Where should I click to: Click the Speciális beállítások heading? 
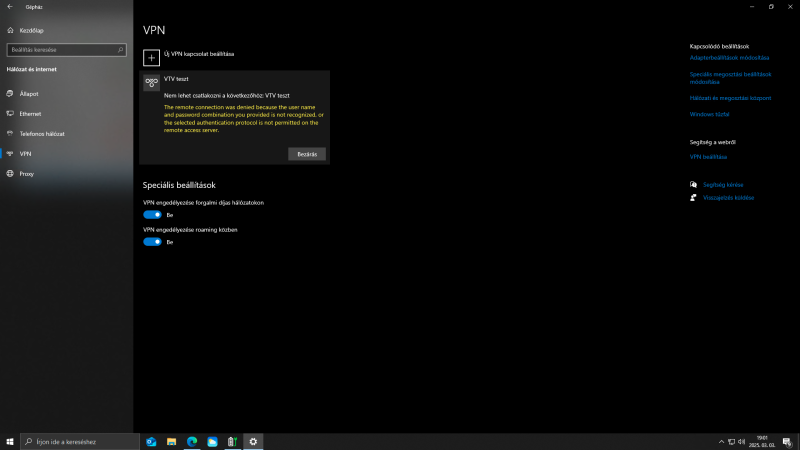click(179, 185)
